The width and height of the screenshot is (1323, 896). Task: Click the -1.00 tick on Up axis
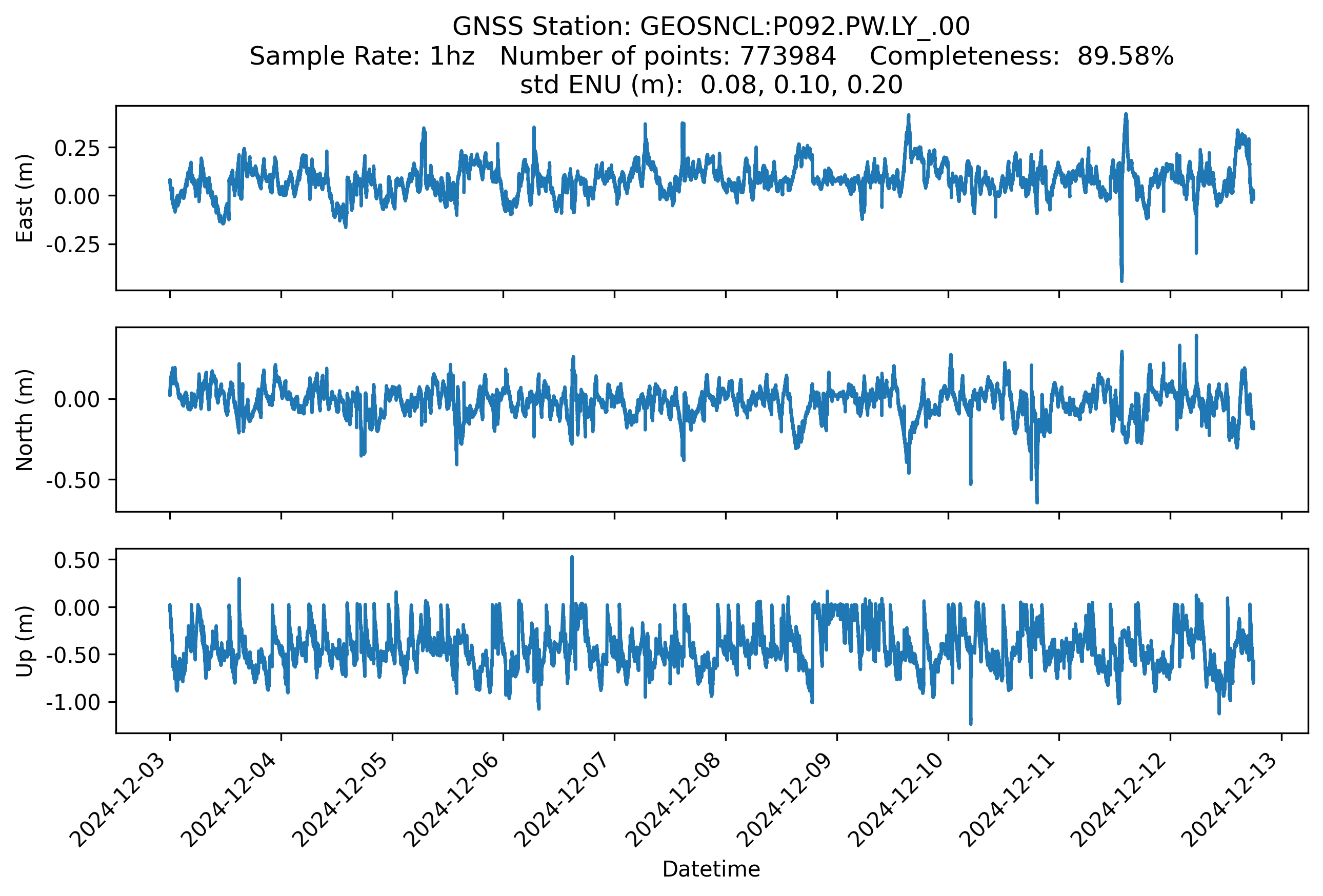(73, 703)
